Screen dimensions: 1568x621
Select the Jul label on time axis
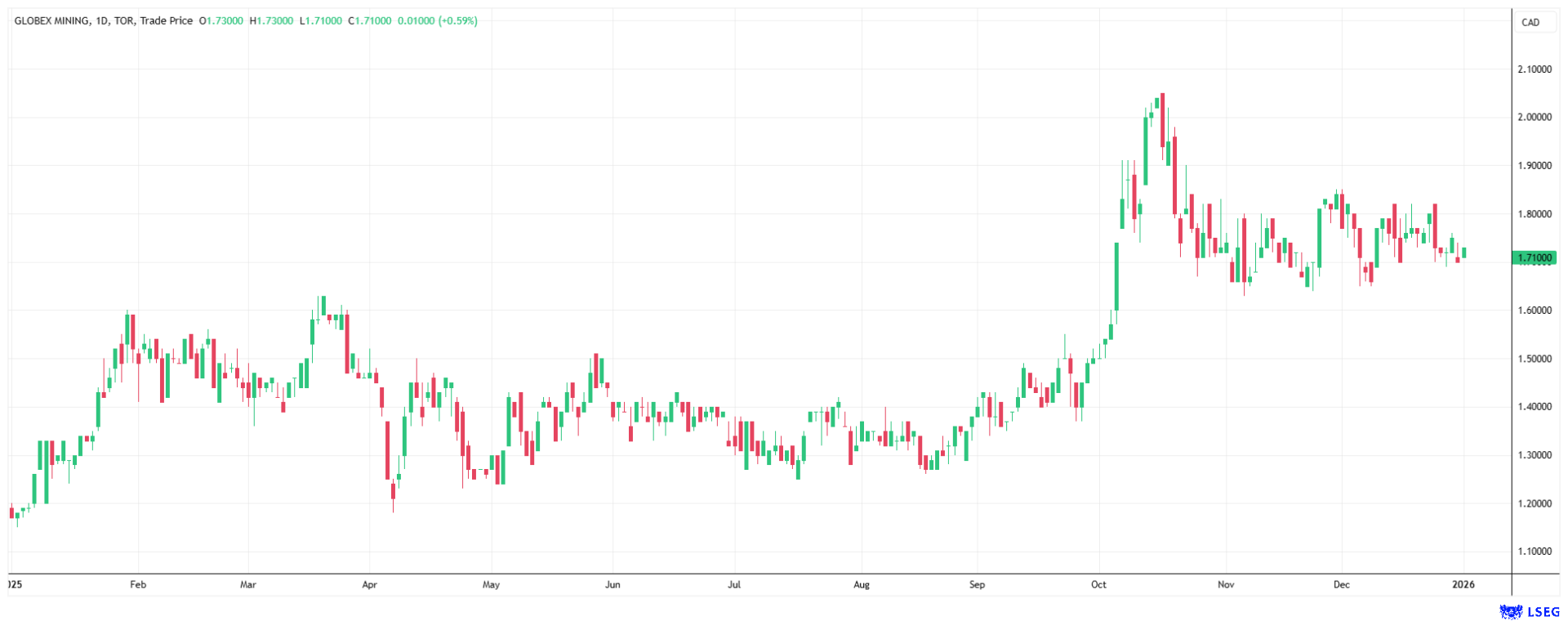(734, 584)
